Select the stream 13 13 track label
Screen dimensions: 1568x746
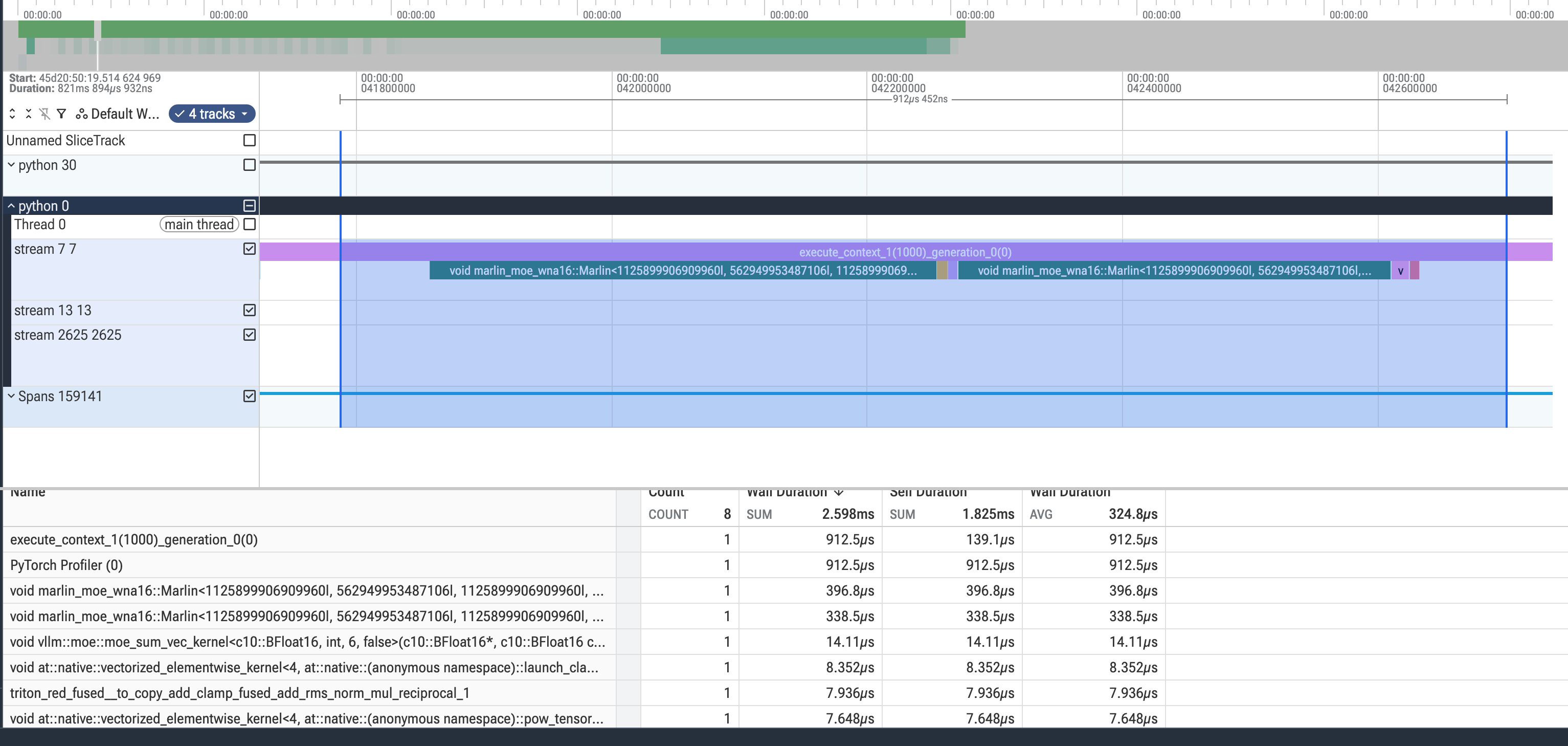coord(52,310)
